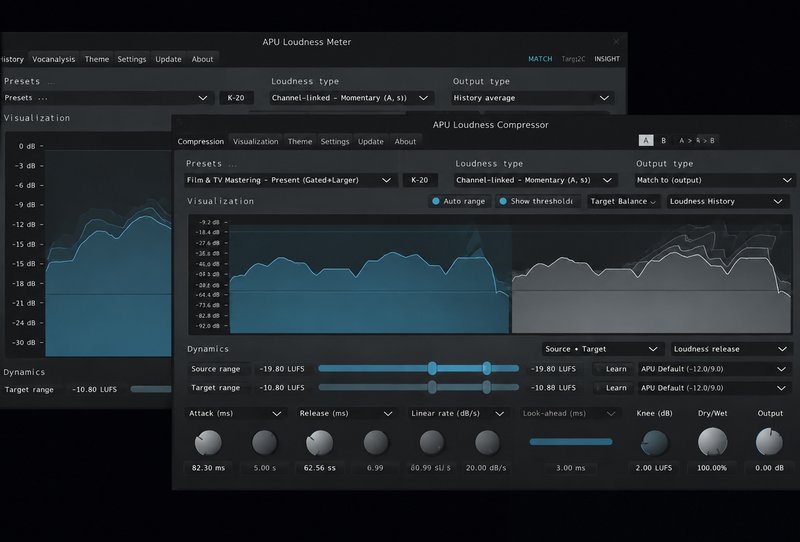
Task: Click the Dry/Wet knob
Action: coord(712,442)
